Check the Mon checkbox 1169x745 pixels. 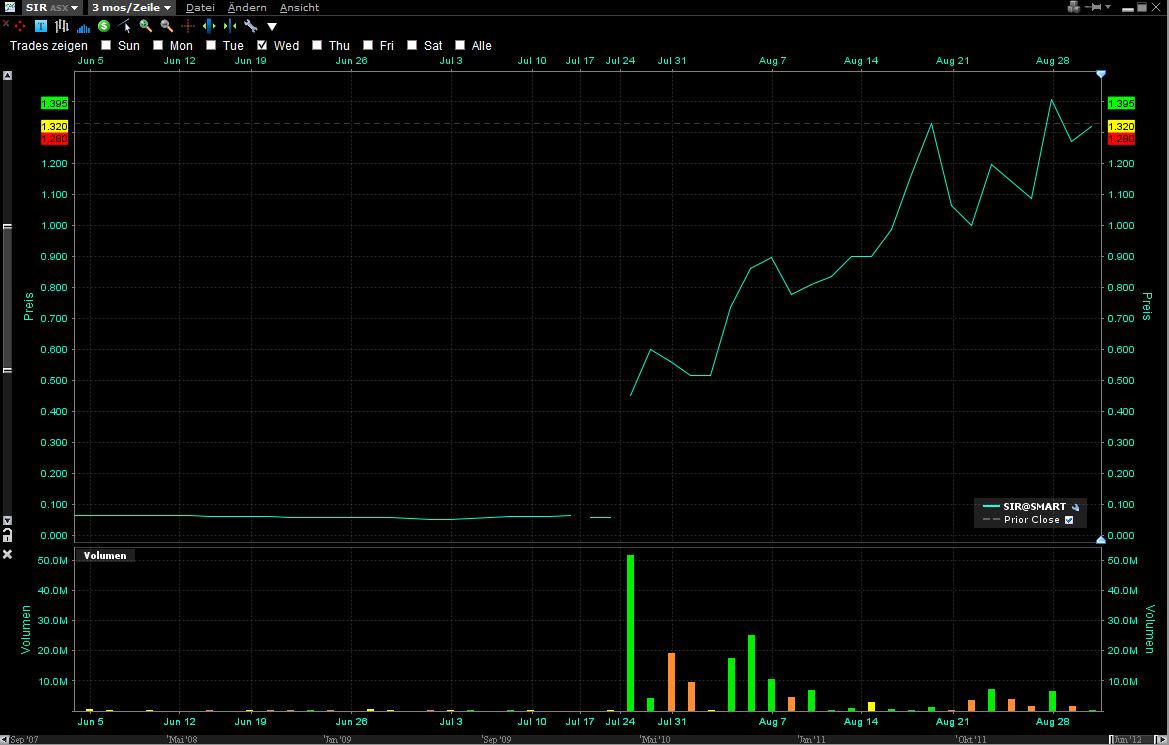coord(158,45)
